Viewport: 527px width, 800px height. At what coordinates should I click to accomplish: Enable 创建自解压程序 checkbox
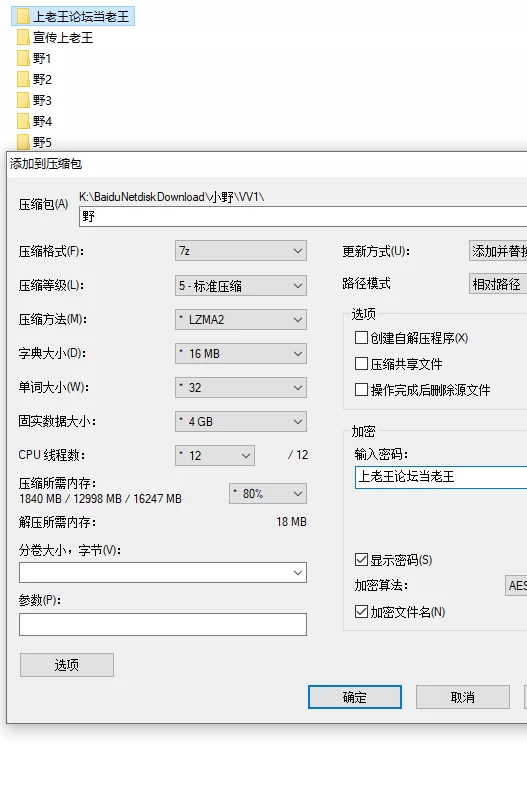coord(361,338)
